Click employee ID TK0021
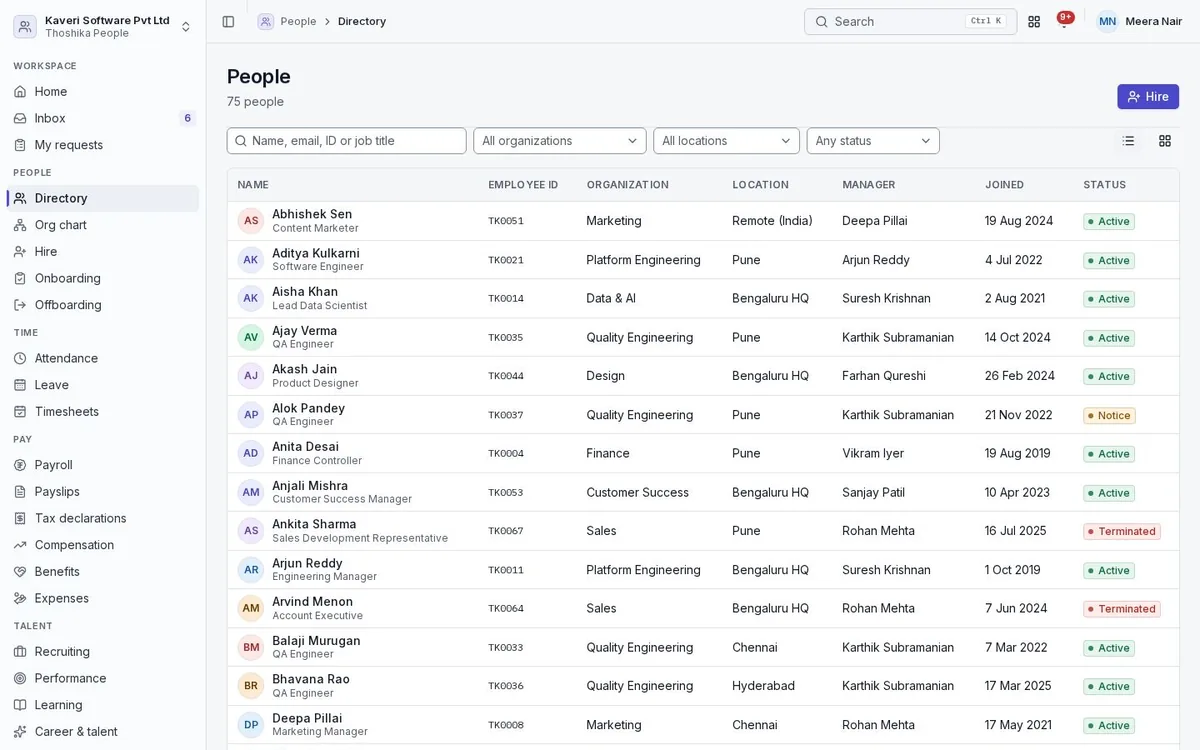 [506, 260]
